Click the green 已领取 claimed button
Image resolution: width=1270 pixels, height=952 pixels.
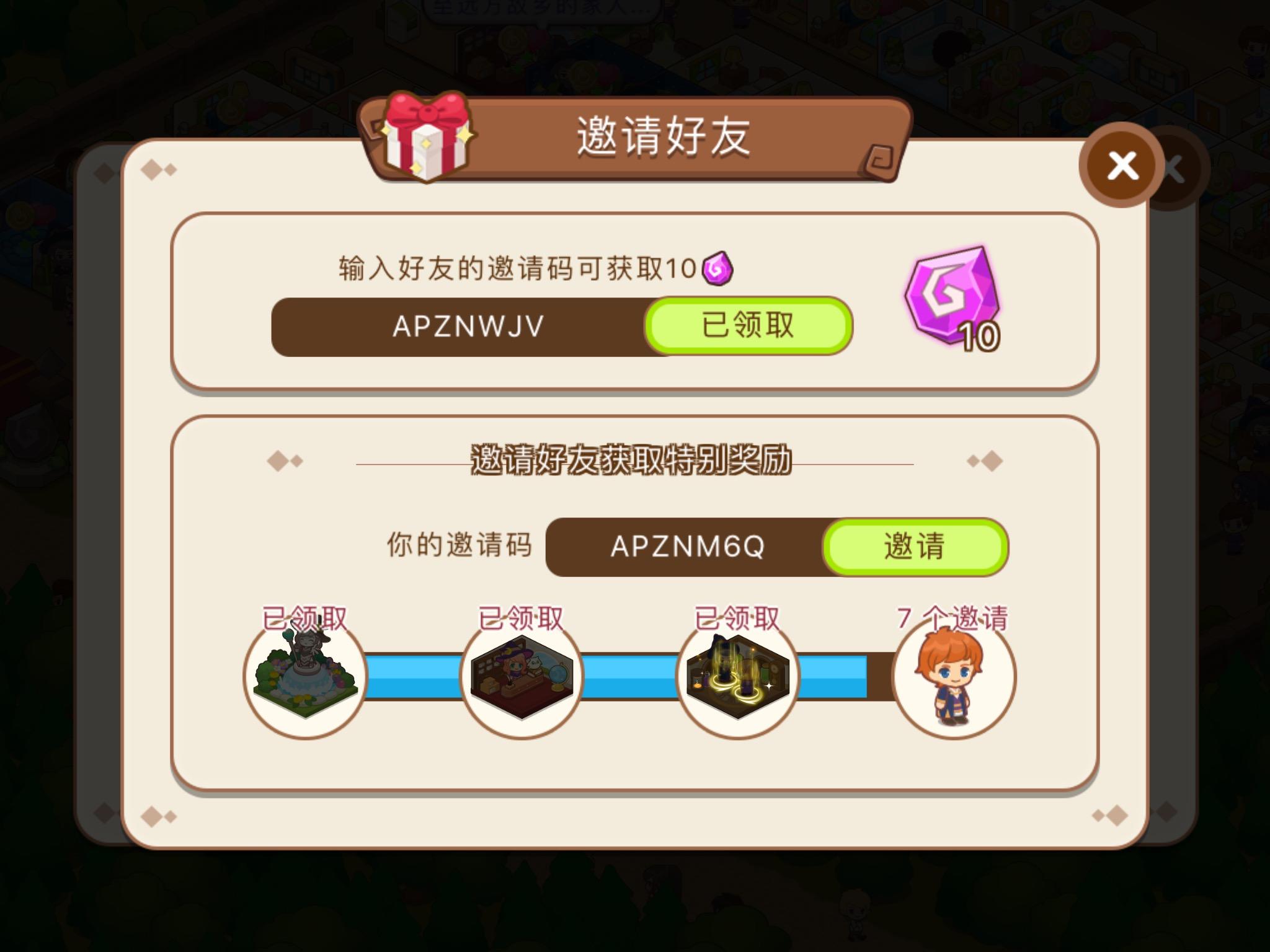pyautogui.click(x=748, y=325)
